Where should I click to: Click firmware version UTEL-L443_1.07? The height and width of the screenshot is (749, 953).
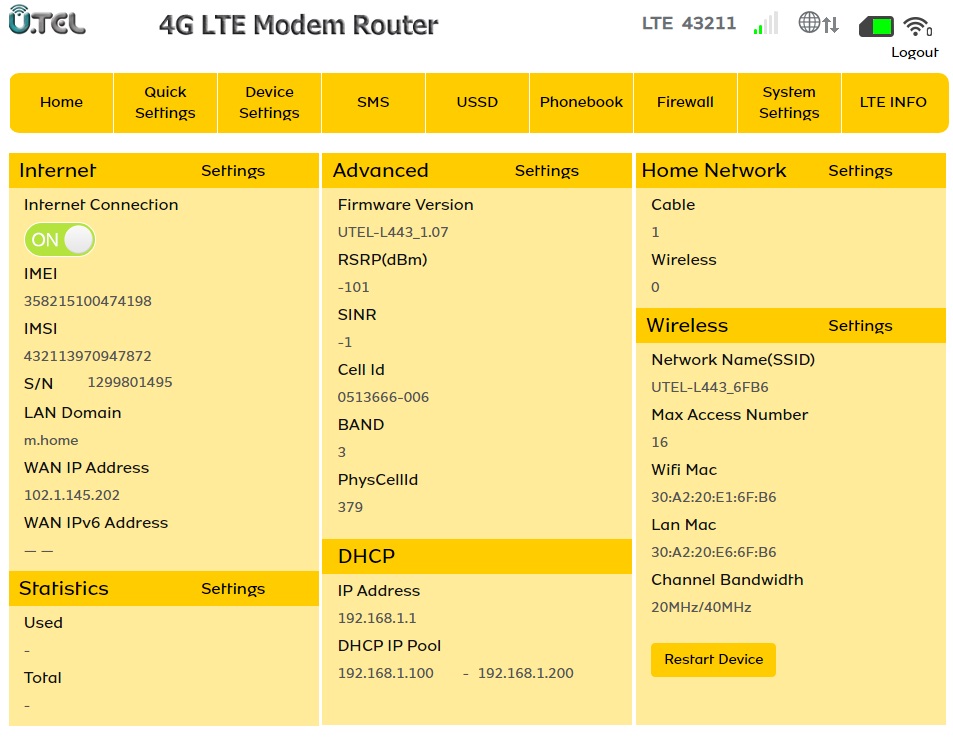tap(393, 232)
